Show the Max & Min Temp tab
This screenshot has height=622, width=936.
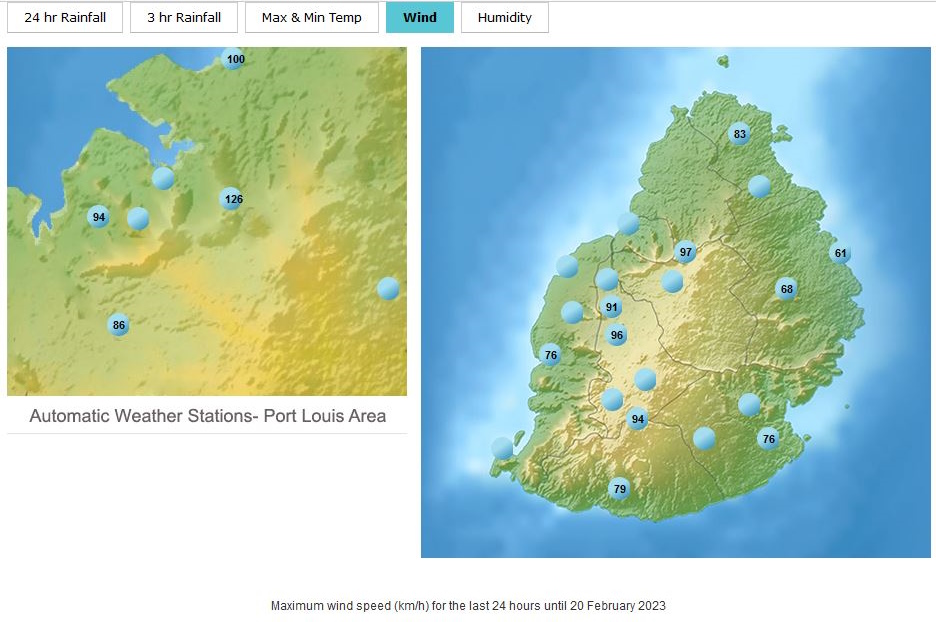point(311,18)
